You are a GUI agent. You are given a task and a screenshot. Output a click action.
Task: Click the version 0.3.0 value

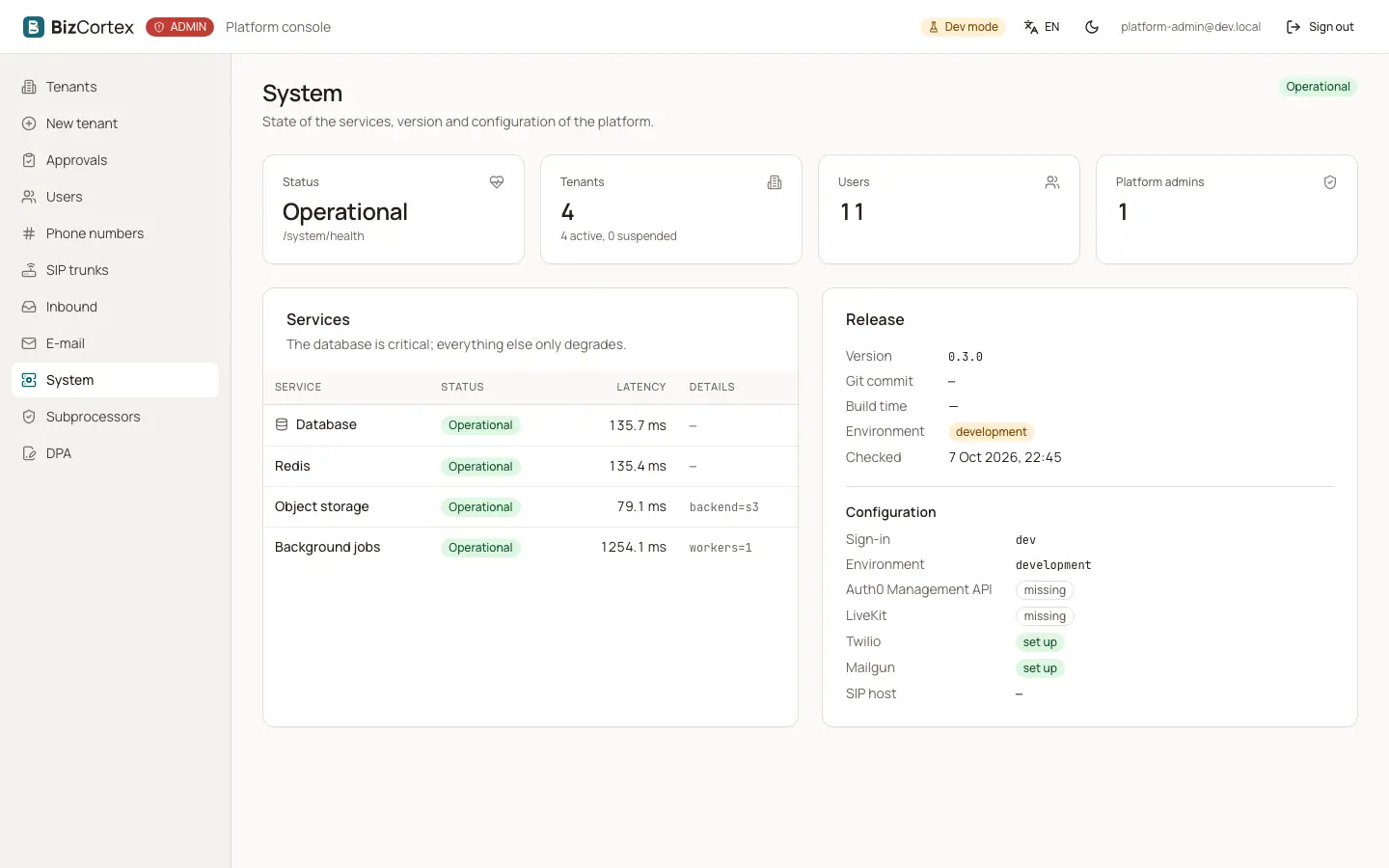tap(966, 357)
